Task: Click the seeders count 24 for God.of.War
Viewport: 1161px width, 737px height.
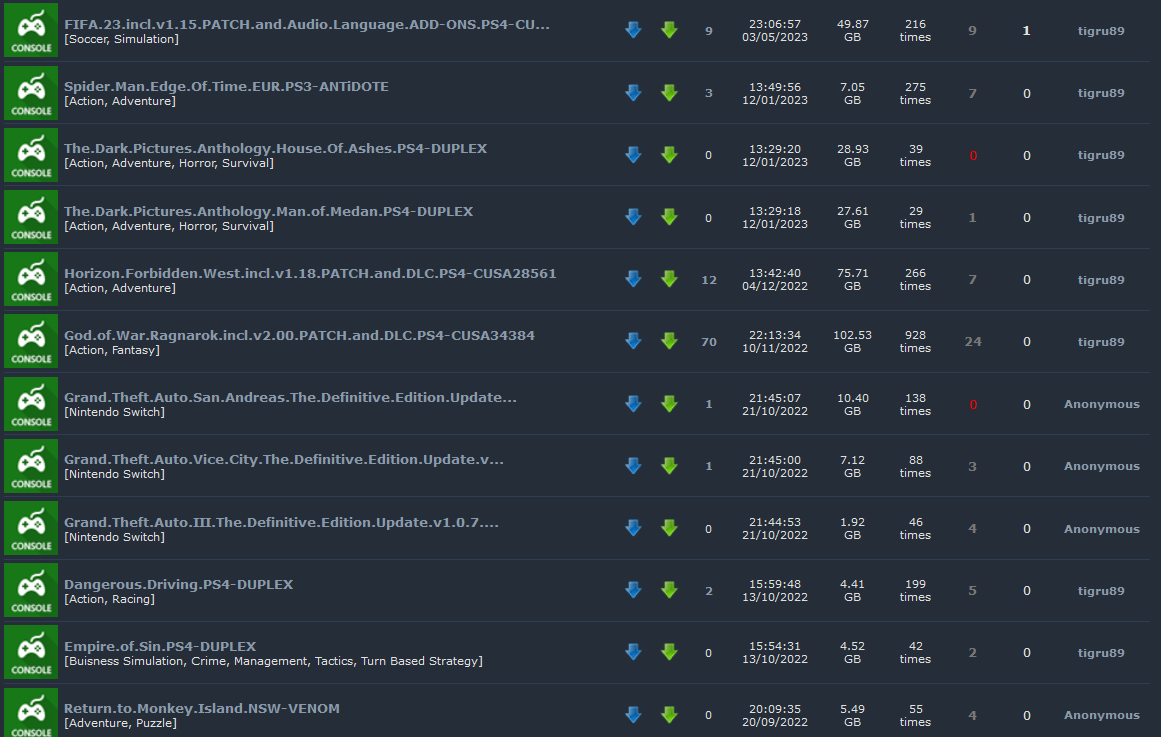Action: [973, 342]
